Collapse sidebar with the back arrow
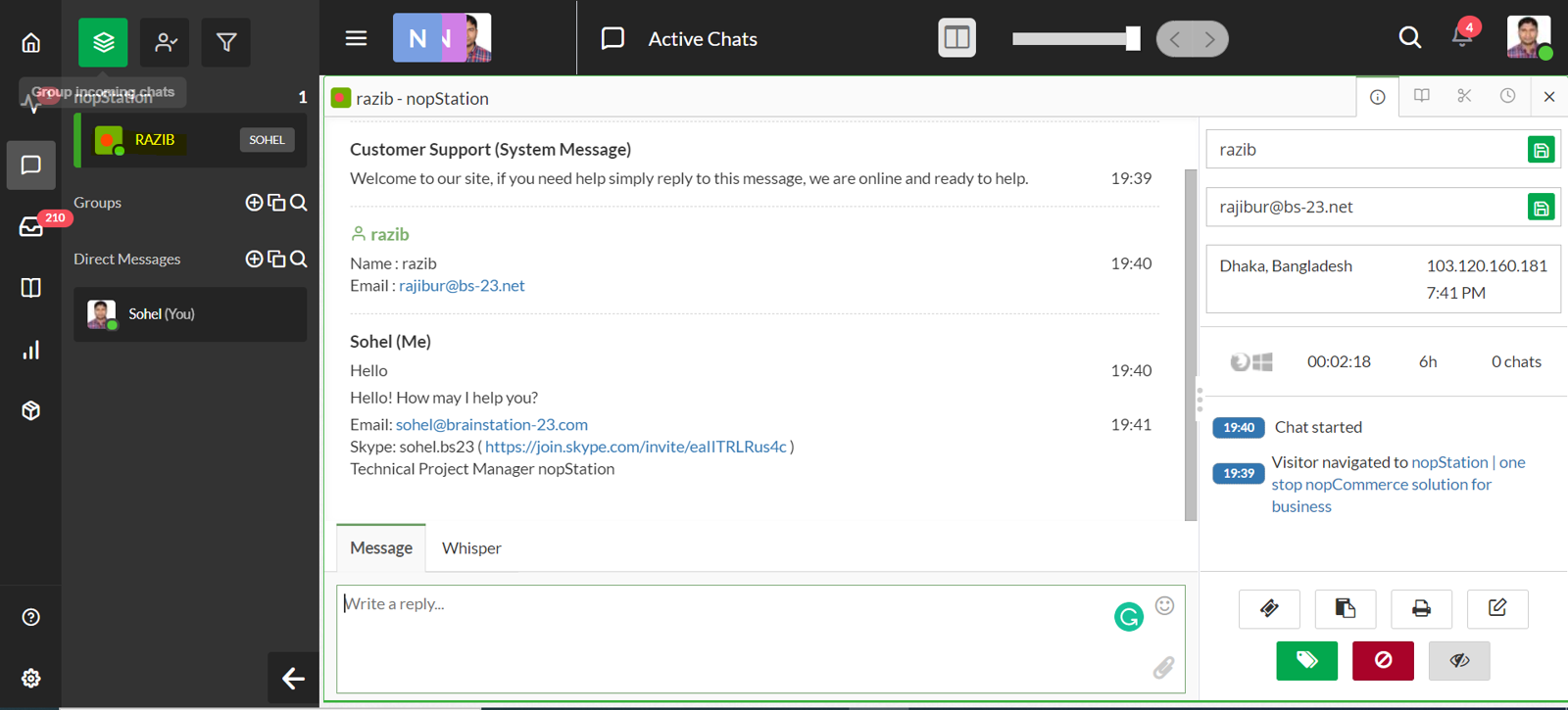Viewport: 1568px width, 710px height. (293, 678)
